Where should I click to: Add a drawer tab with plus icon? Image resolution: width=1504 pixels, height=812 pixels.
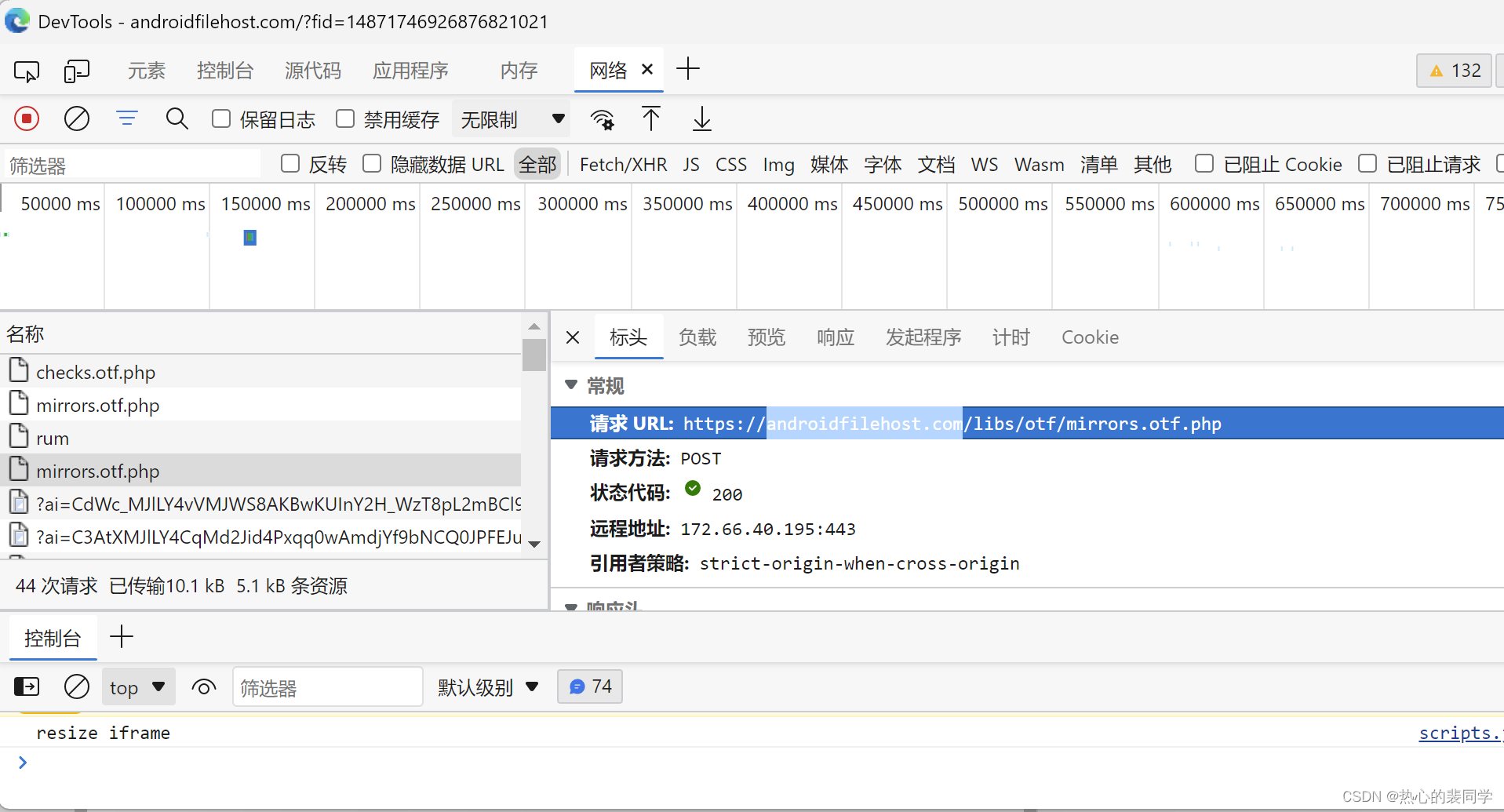point(122,636)
